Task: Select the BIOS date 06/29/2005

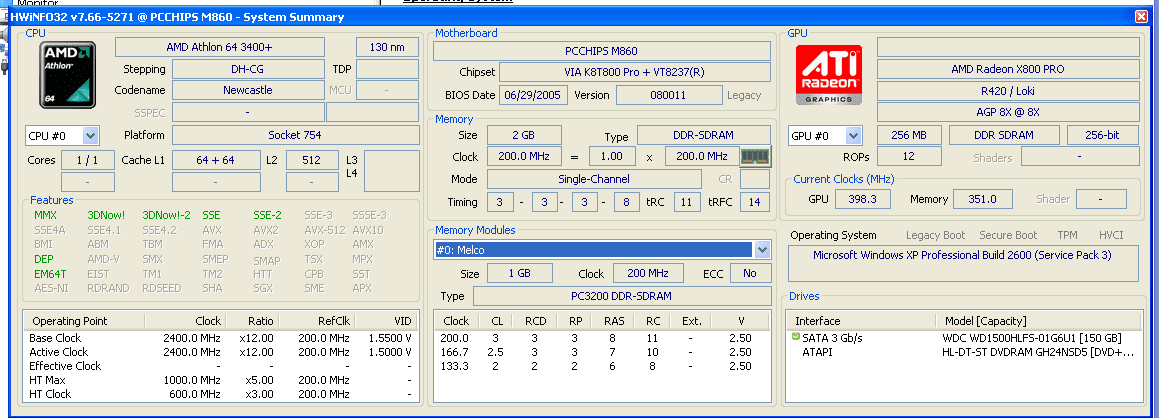Action: (534, 95)
